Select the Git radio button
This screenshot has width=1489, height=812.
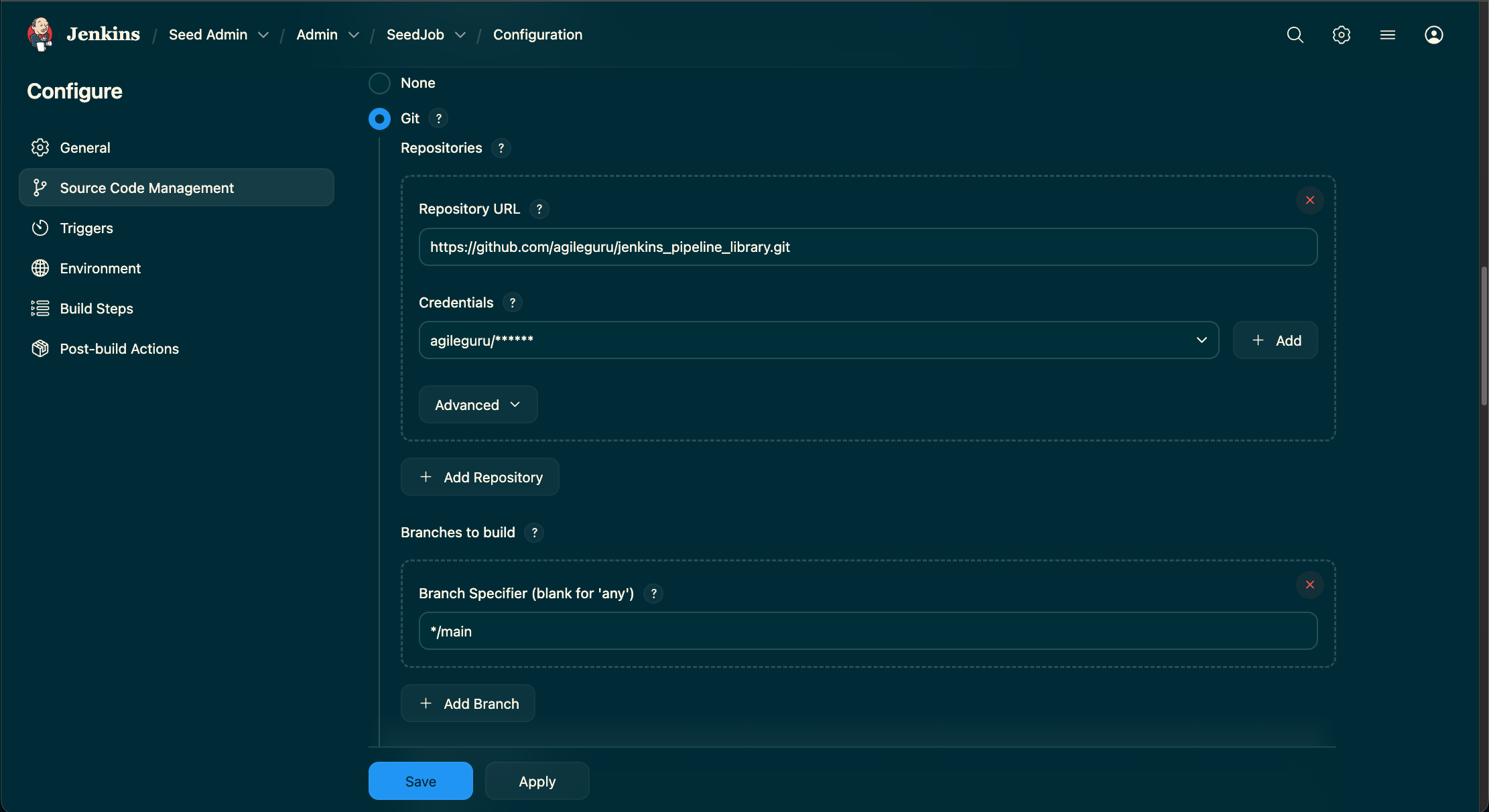click(x=379, y=119)
